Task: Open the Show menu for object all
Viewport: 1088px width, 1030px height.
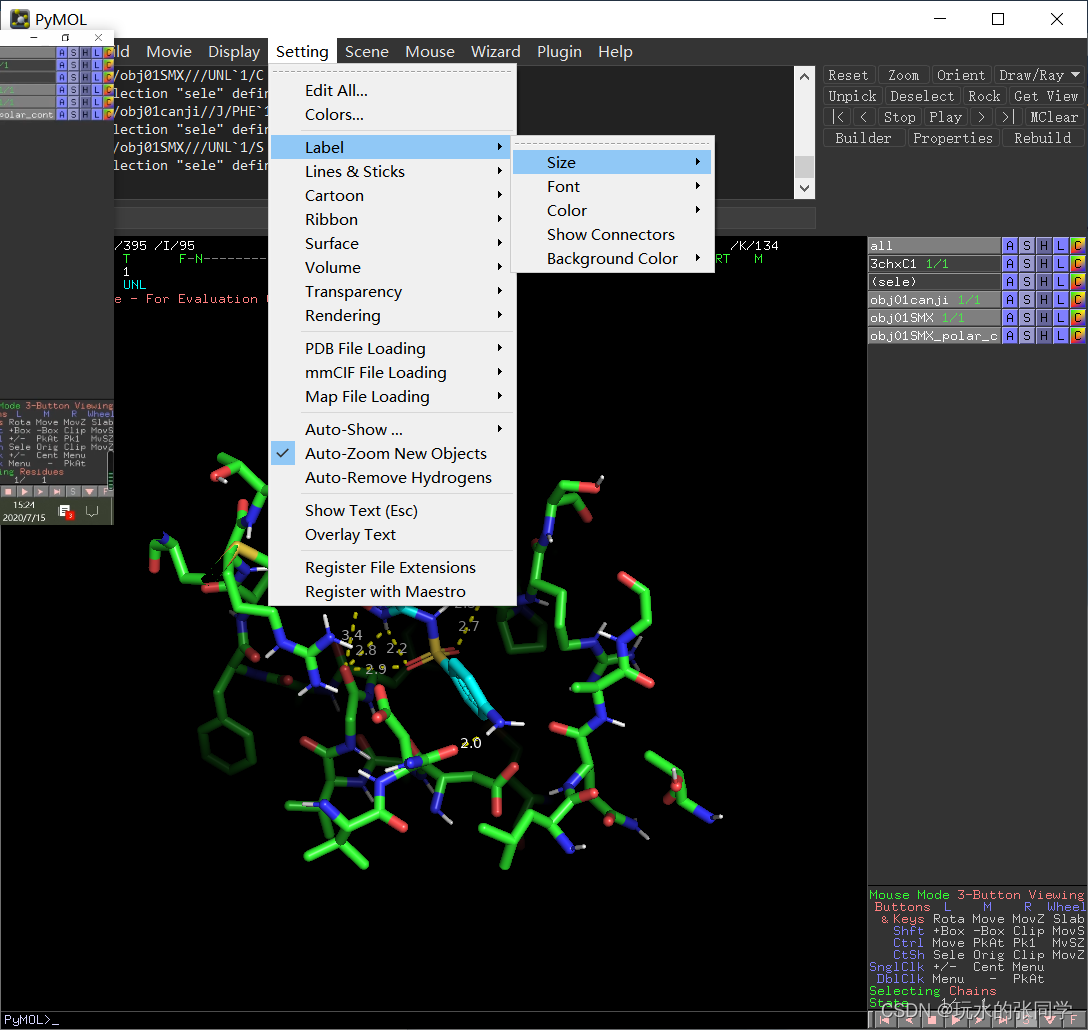Action: (1027, 246)
